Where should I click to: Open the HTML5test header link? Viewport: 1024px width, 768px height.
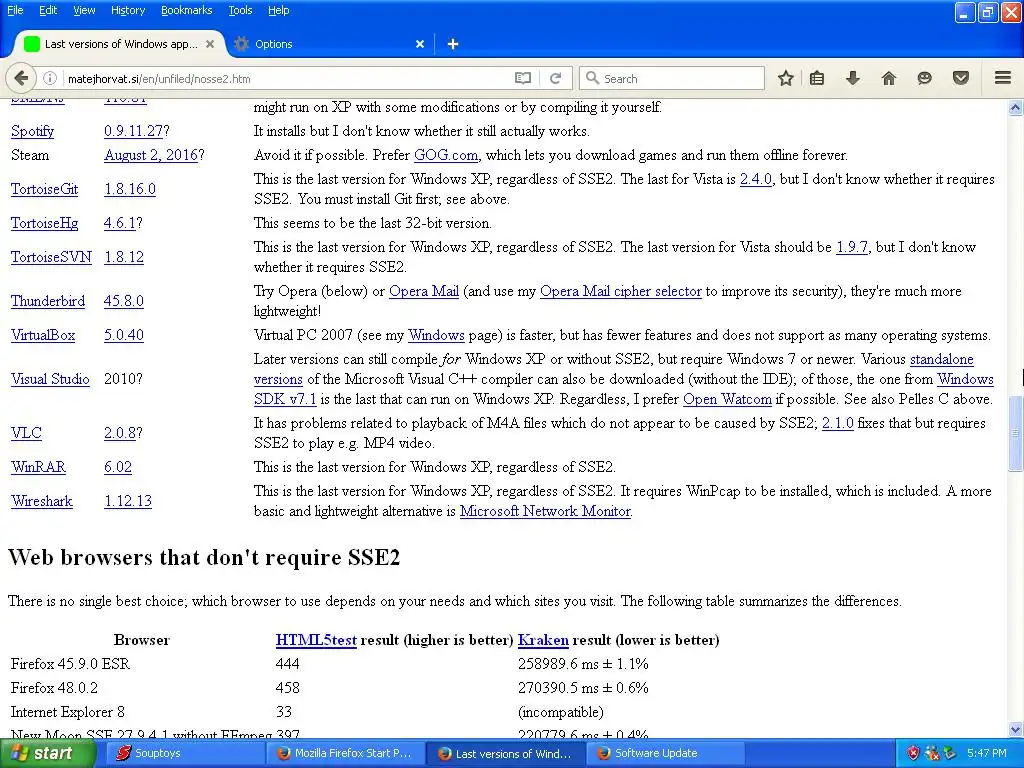[x=316, y=640]
